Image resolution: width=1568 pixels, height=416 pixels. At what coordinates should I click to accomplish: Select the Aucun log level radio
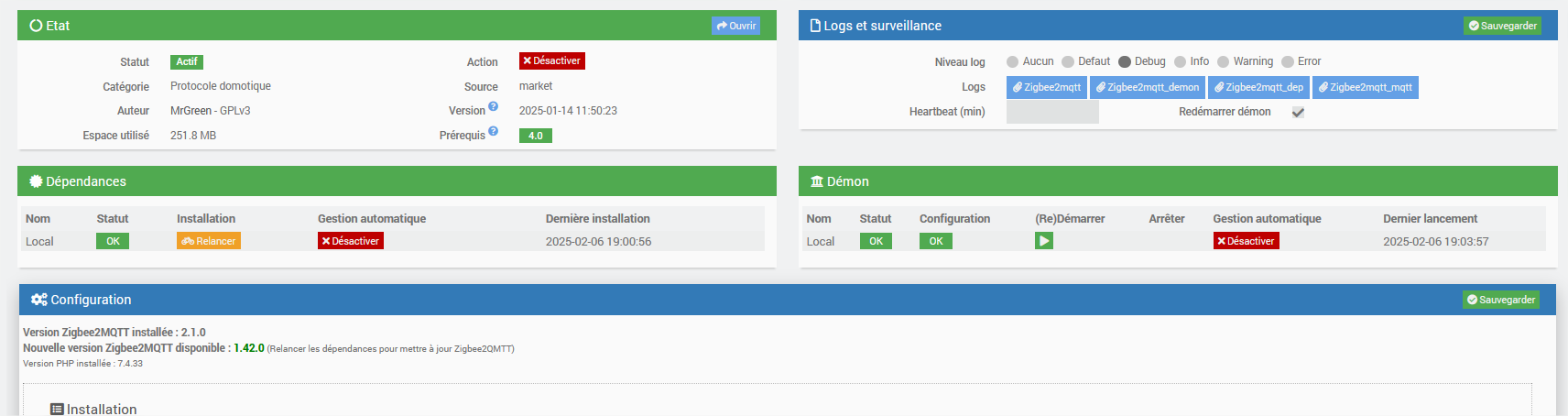1012,62
